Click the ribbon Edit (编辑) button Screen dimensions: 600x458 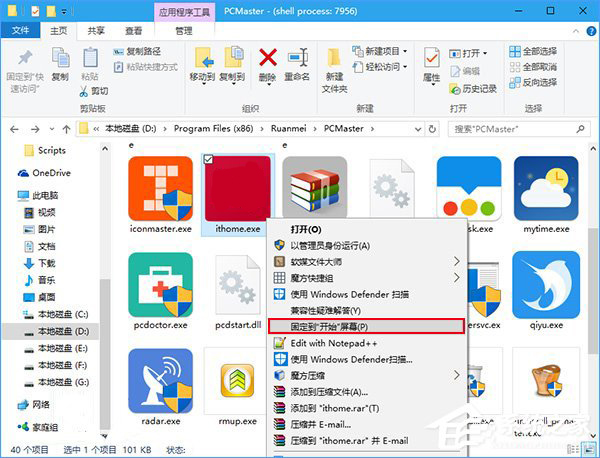pos(465,71)
